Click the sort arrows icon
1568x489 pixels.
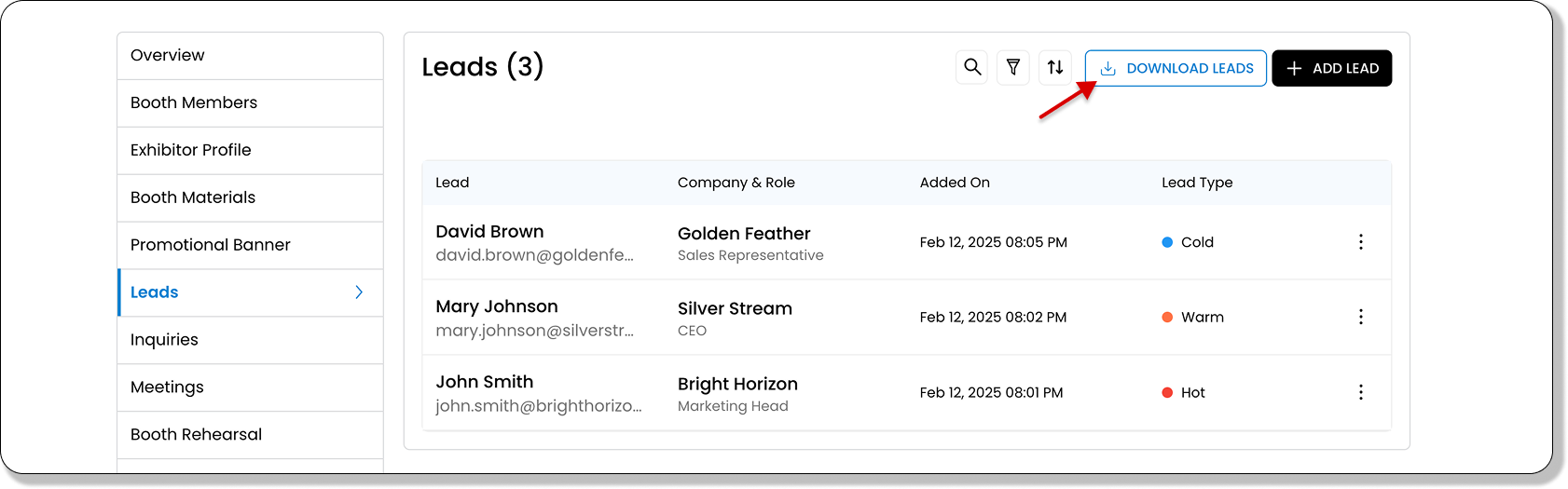point(1055,67)
